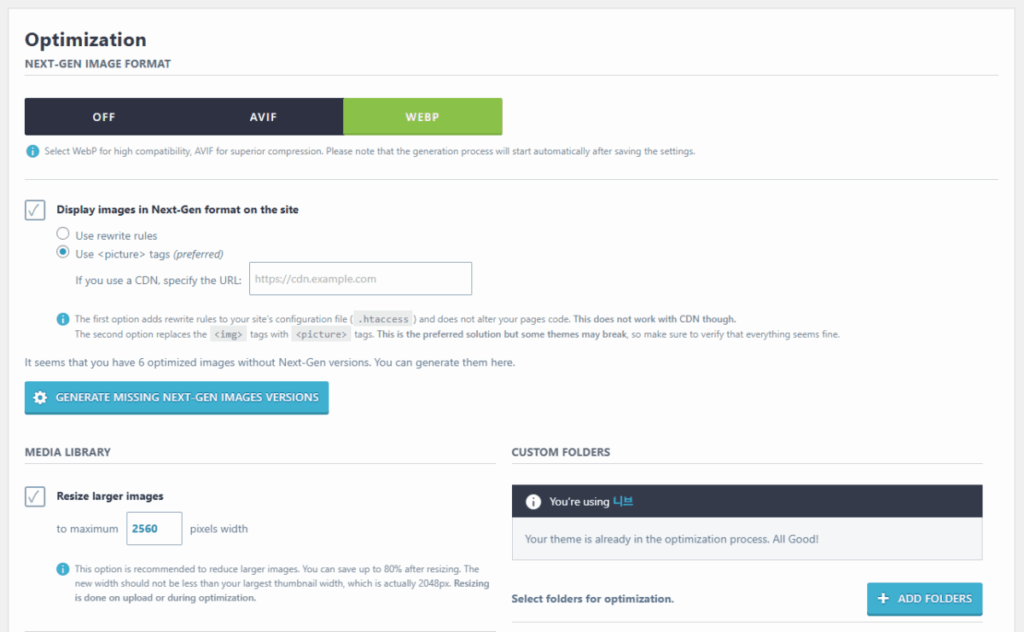
Task: Click the Add Folders button
Action: click(924, 598)
